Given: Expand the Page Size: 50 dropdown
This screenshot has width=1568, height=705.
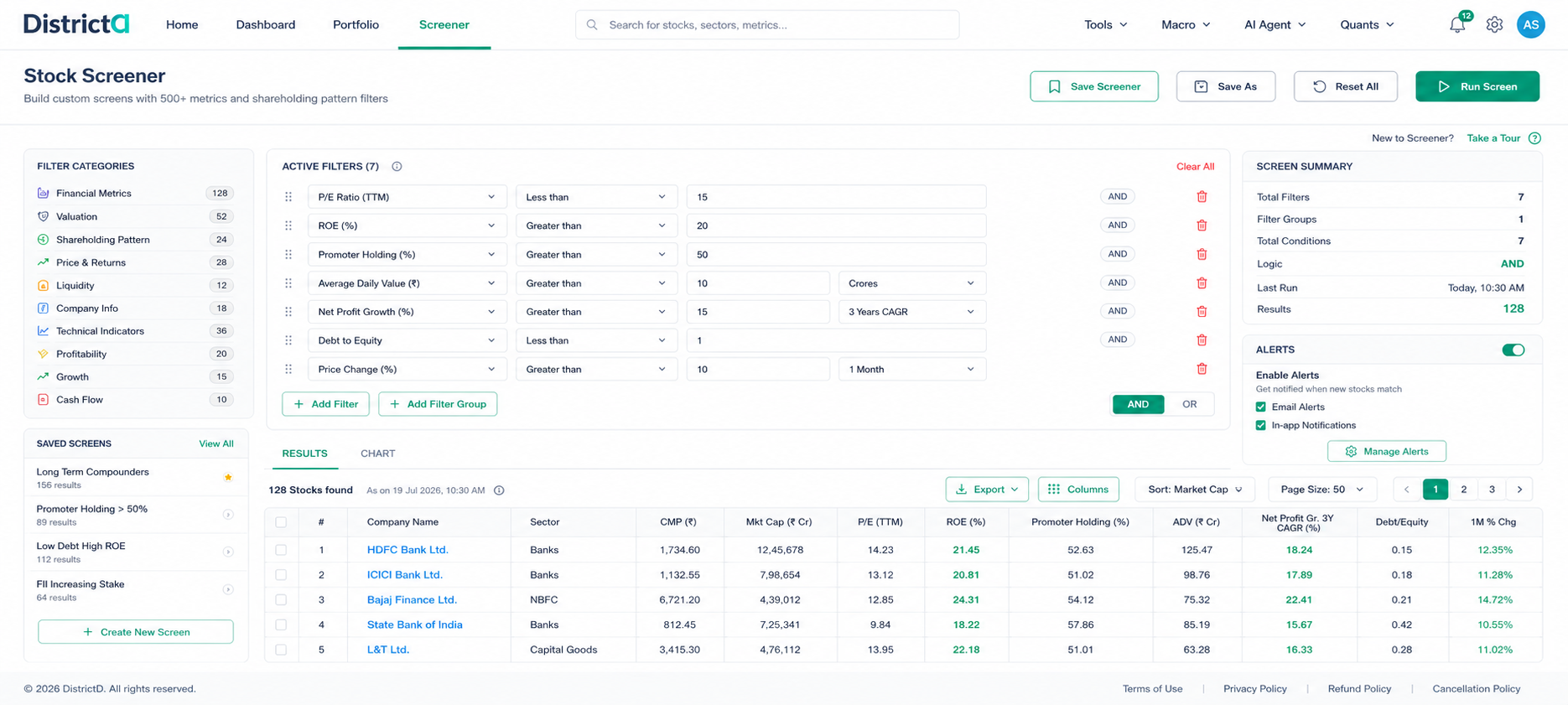Looking at the screenshot, I should pyautogui.click(x=1321, y=489).
